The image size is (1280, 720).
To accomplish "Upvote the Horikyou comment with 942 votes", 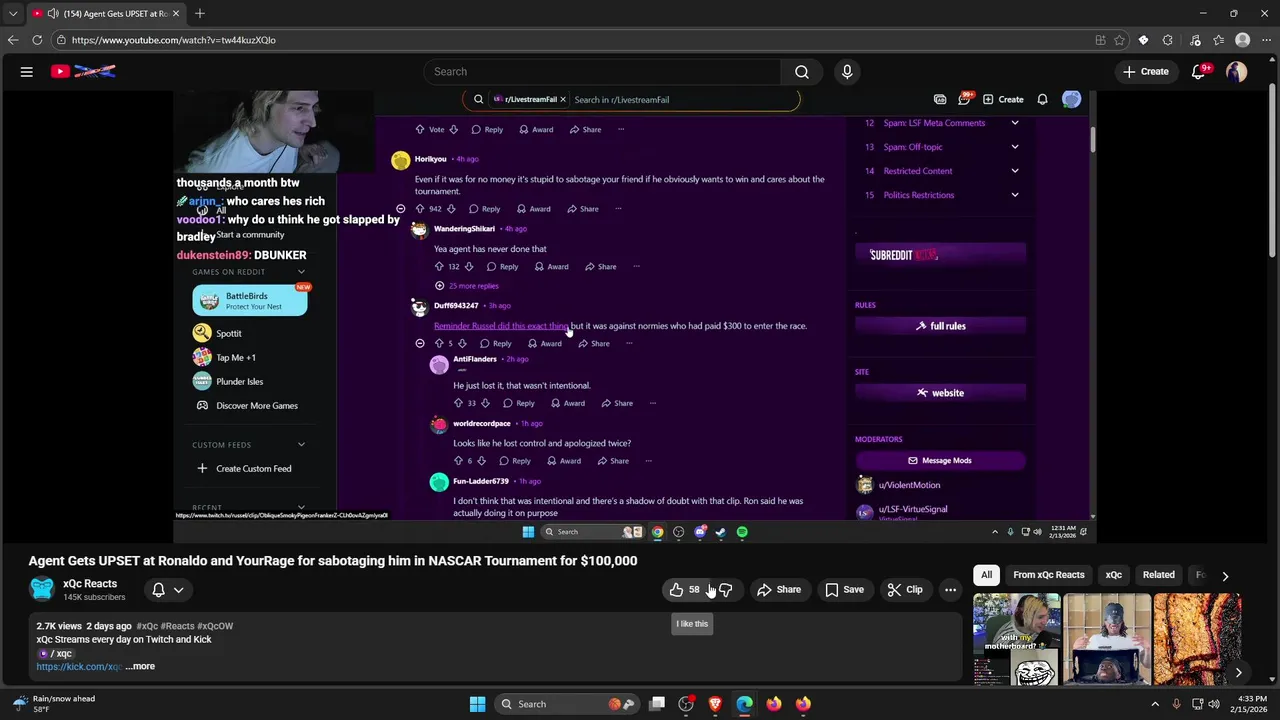I will pyautogui.click(x=420, y=209).
